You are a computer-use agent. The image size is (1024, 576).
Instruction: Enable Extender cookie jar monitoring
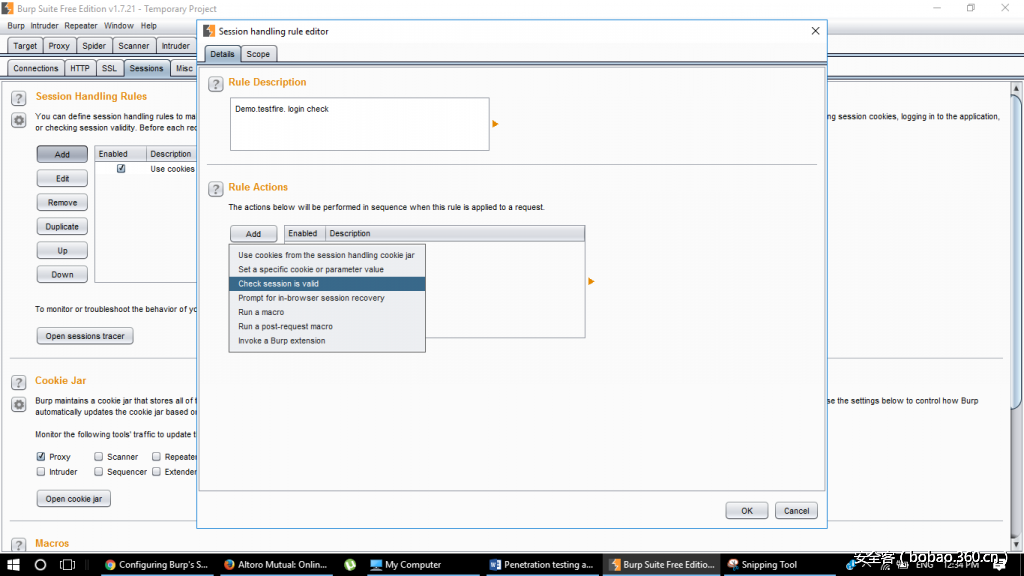coord(156,472)
